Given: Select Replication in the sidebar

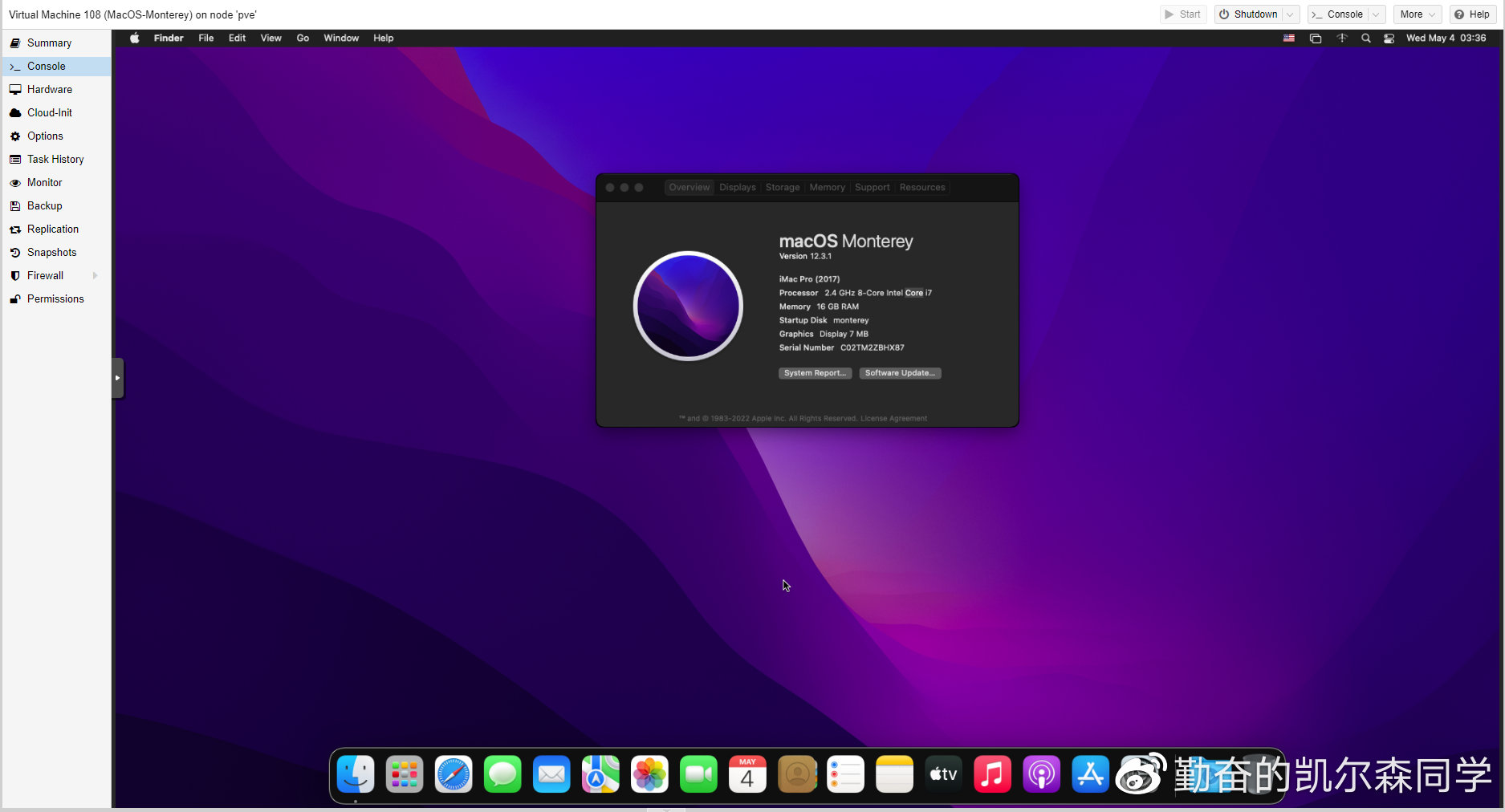Looking at the screenshot, I should (x=57, y=229).
